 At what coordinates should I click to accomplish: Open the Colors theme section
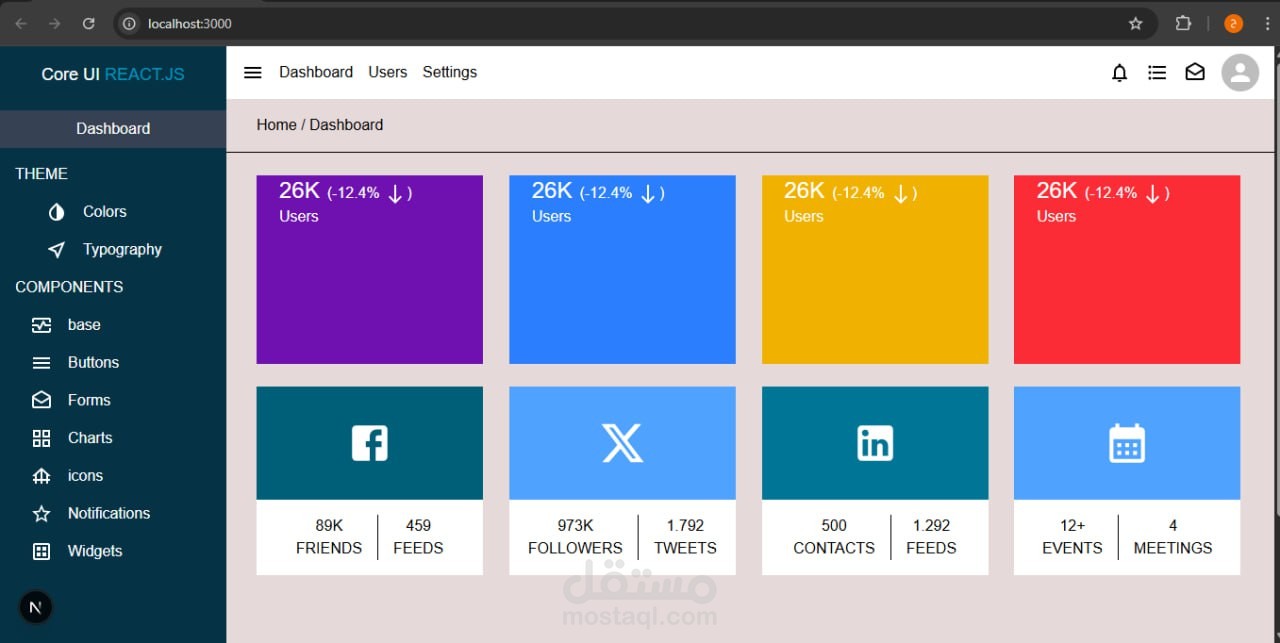click(x=55, y=211)
